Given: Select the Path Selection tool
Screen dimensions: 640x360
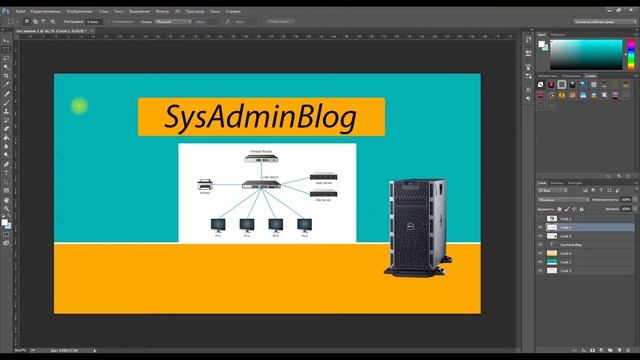Looking at the screenshot, I should pyautogui.click(x=6, y=182).
